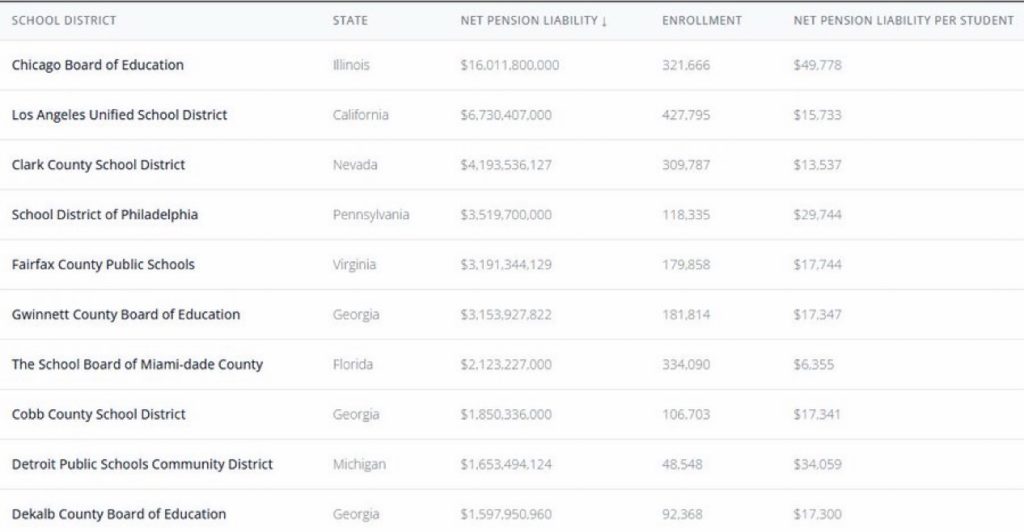Click the Illinois state cell
Screen dimensions: 1024x532
pos(351,65)
